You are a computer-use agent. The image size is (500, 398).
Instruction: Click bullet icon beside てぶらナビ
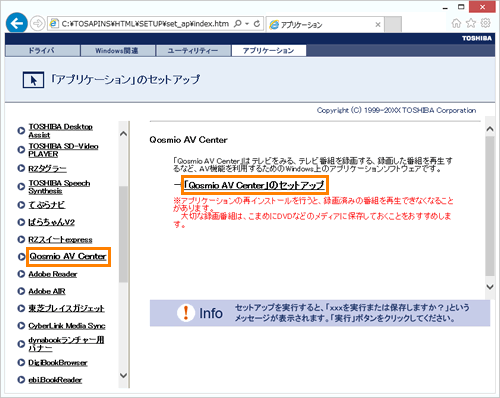tap(21, 205)
